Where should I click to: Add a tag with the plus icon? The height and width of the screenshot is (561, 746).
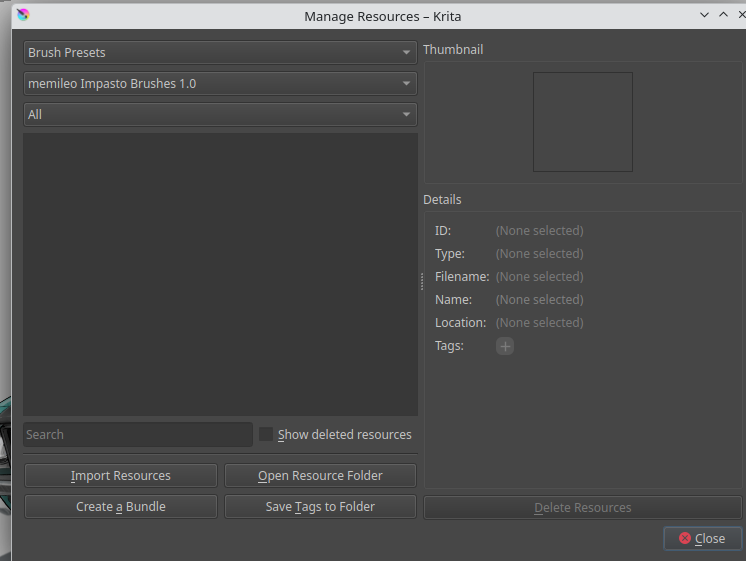pos(505,346)
